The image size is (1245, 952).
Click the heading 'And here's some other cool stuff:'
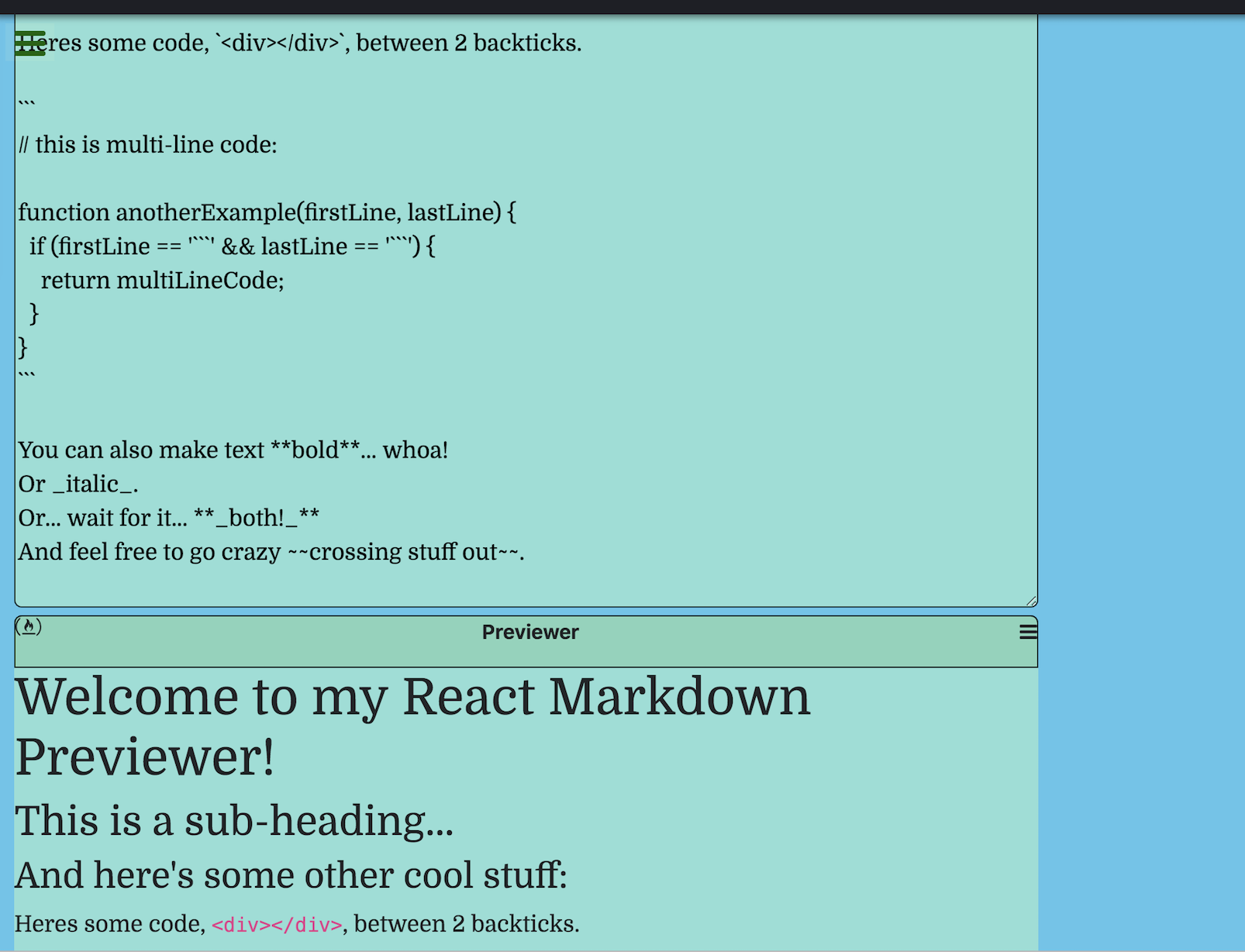pos(291,874)
